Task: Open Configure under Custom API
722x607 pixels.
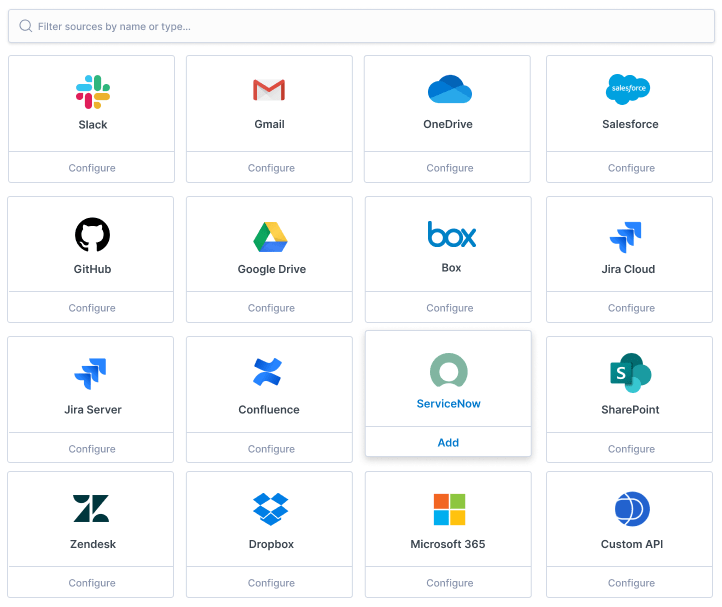Action: [x=631, y=583]
